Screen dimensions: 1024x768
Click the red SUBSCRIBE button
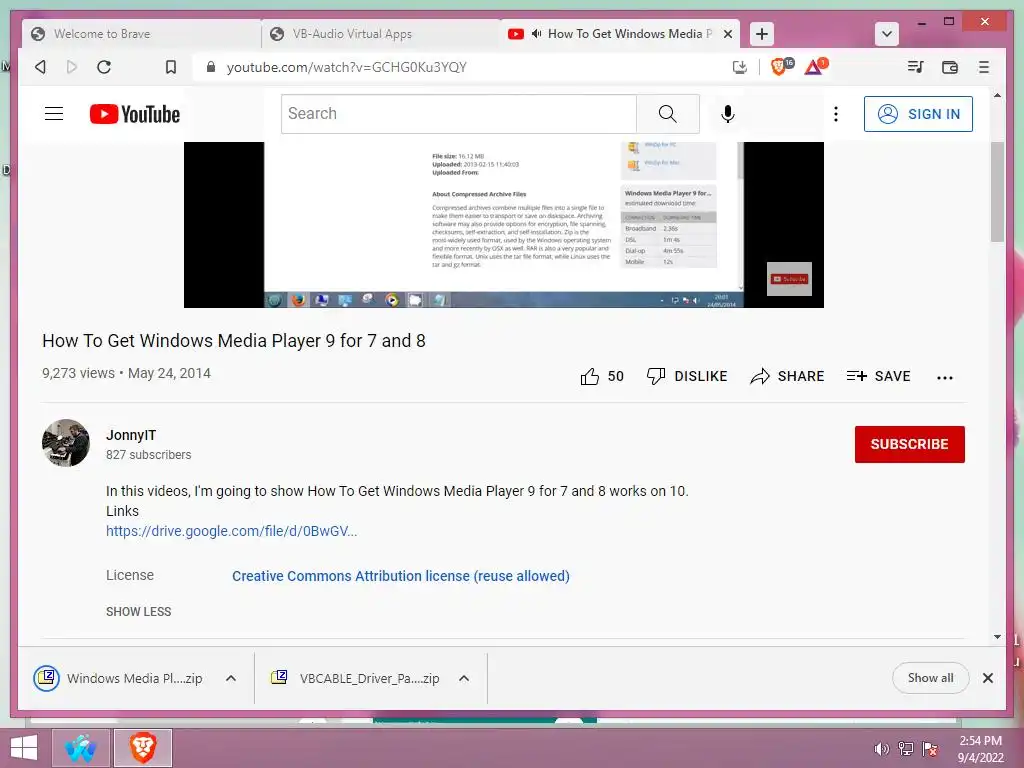(909, 444)
